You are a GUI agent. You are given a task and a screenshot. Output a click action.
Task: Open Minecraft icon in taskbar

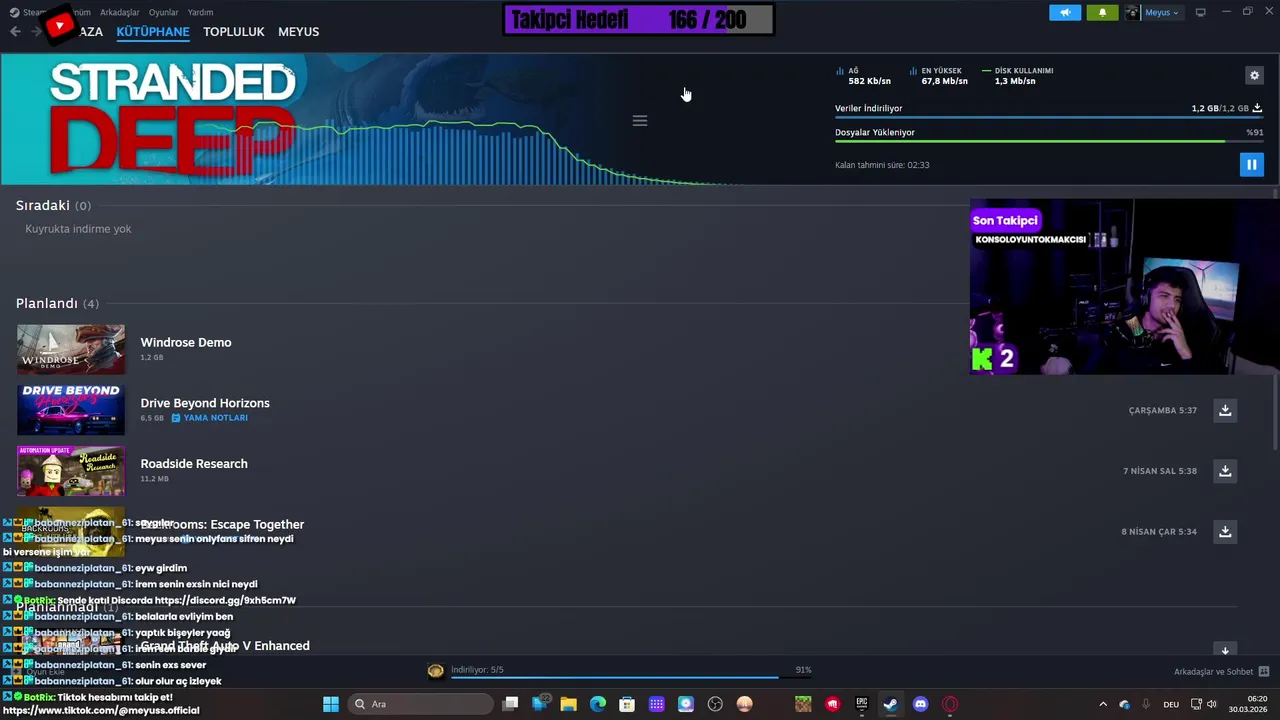click(x=803, y=704)
